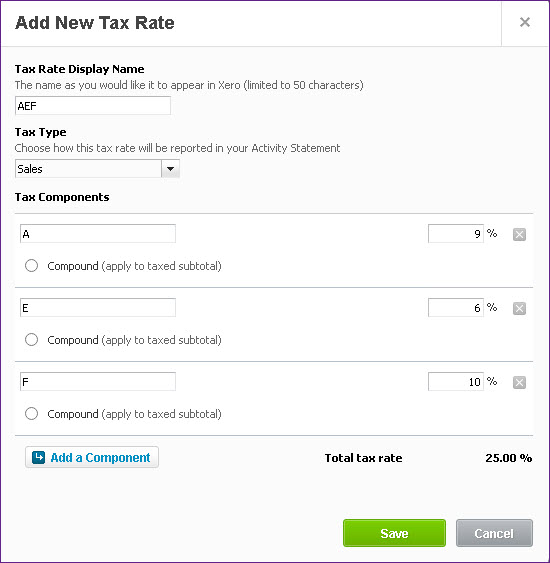The image size is (550, 563).
Task: Click the 6 percent rate field
Action: 456,308
